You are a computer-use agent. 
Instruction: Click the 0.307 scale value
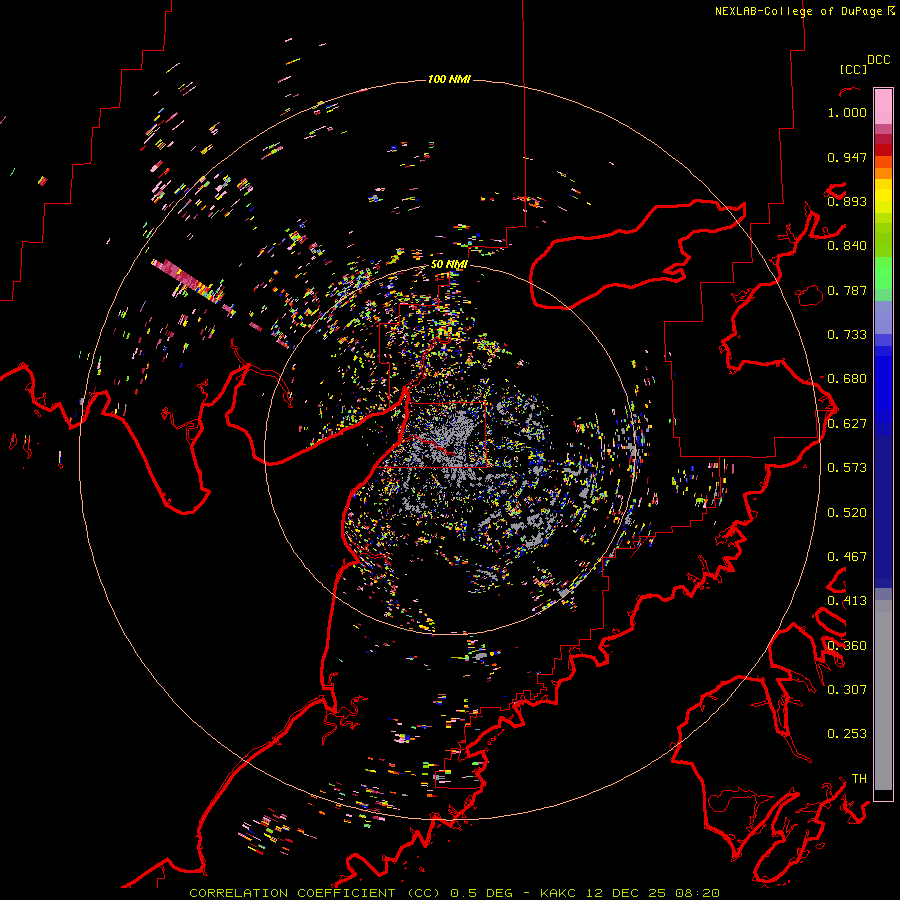(x=847, y=690)
